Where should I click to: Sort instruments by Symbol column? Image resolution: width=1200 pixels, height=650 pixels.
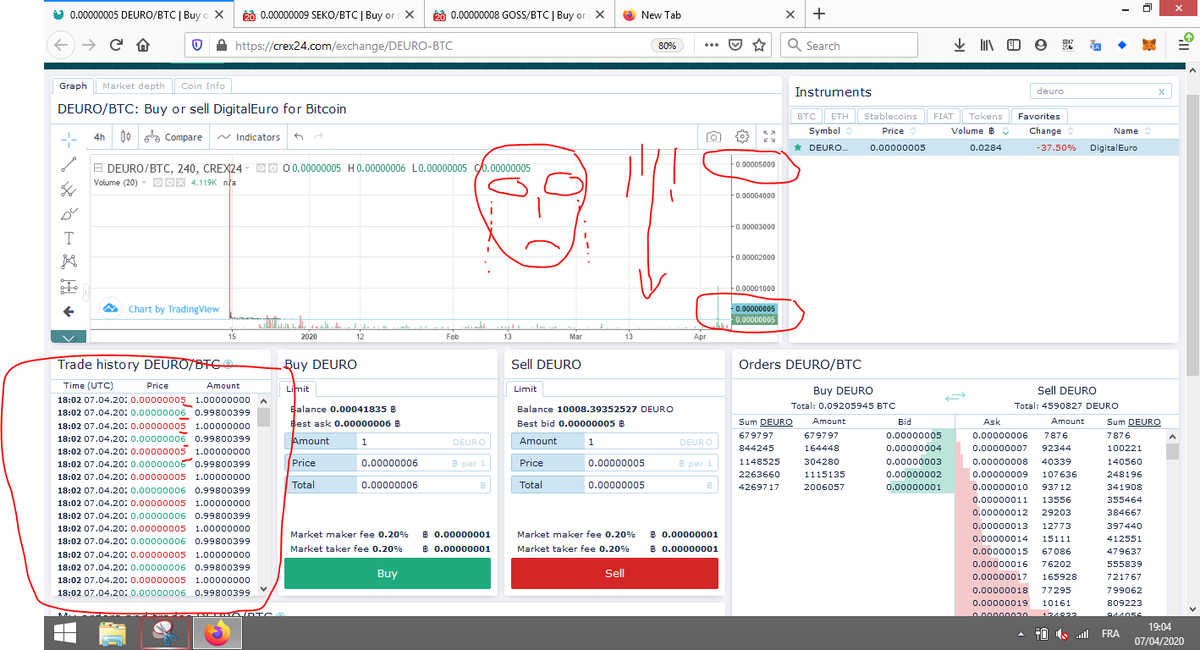(x=830, y=131)
